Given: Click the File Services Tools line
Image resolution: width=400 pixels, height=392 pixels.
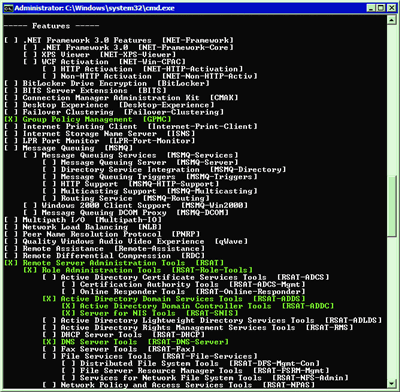Looking at the screenshot, I should (150, 356).
